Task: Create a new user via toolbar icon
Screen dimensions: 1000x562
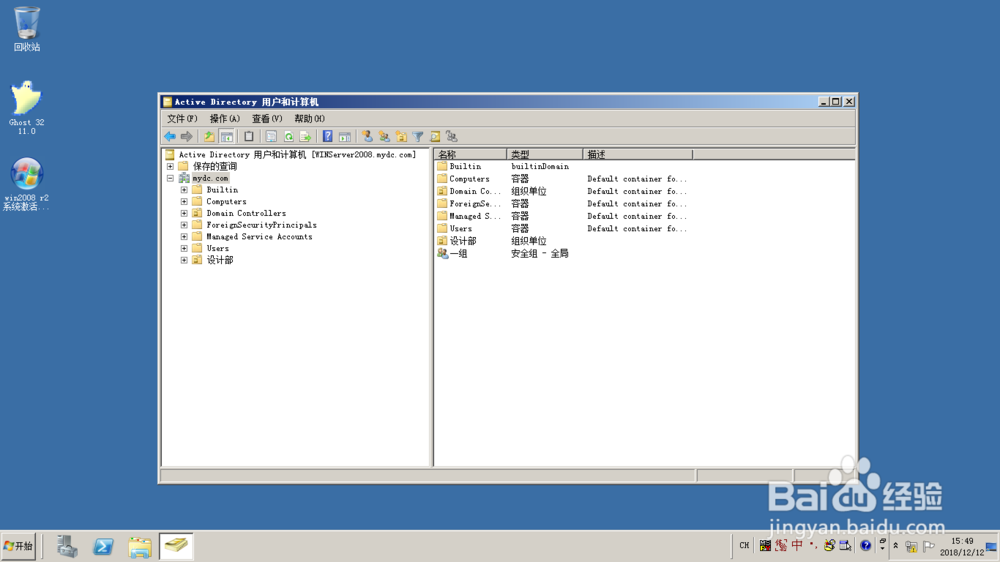Action: pyautogui.click(x=367, y=137)
